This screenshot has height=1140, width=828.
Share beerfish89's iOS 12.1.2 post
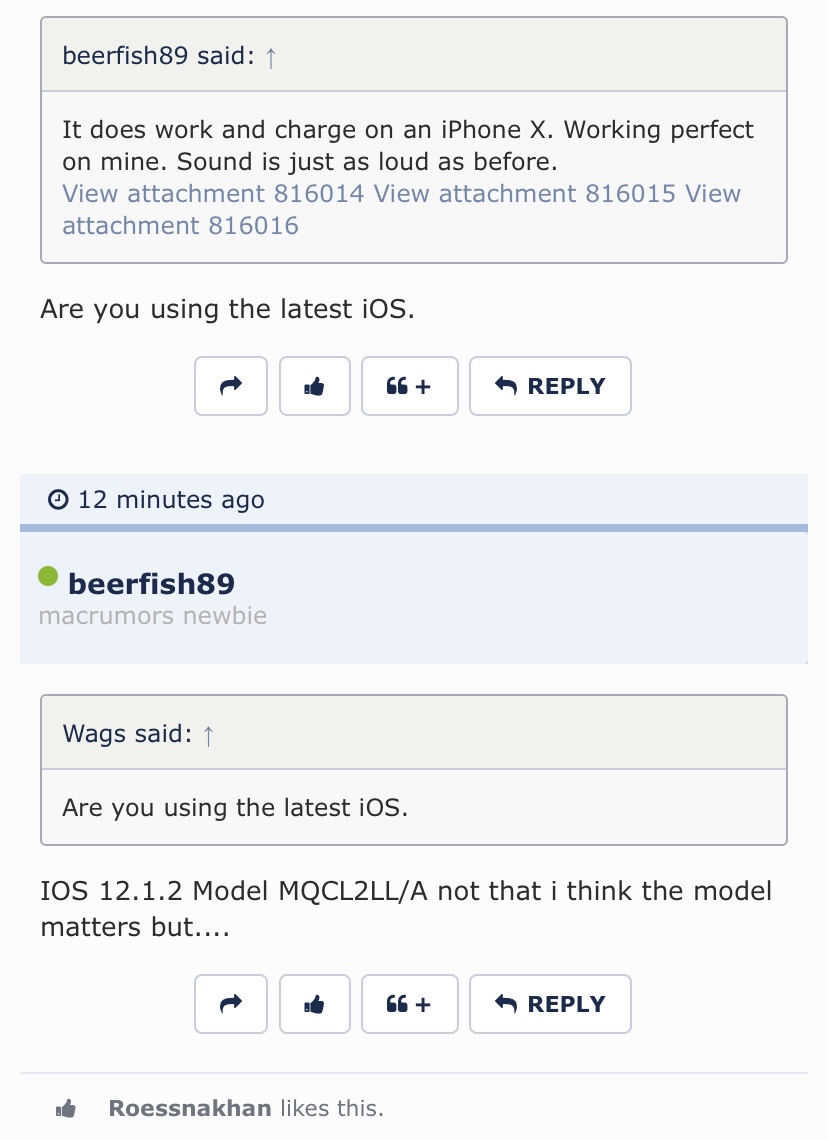[x=230, y=1004]
